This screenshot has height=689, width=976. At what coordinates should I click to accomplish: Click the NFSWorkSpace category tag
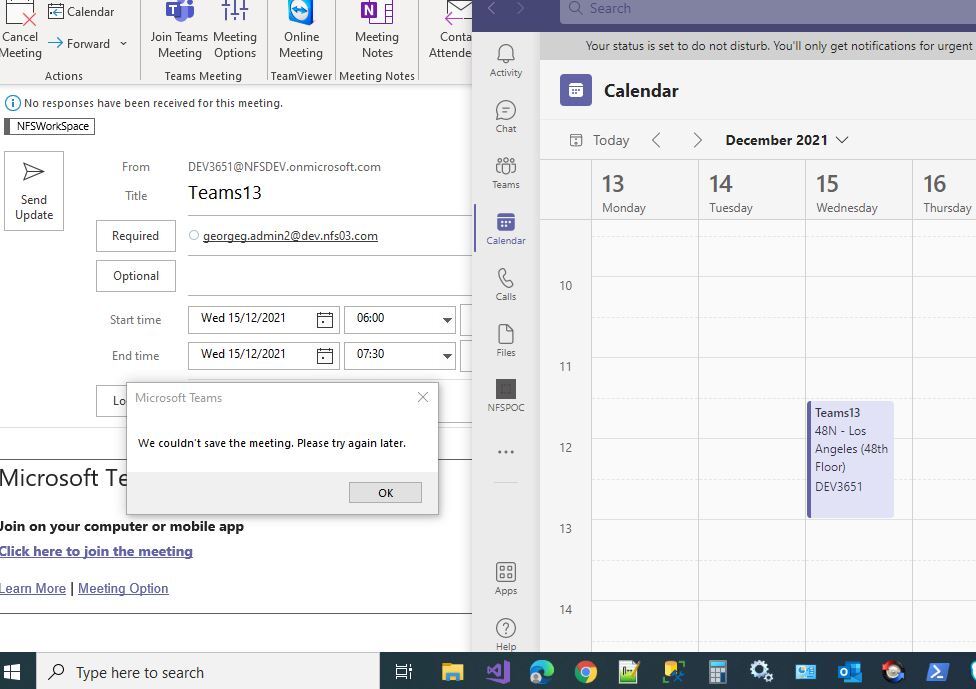point(50,126)
